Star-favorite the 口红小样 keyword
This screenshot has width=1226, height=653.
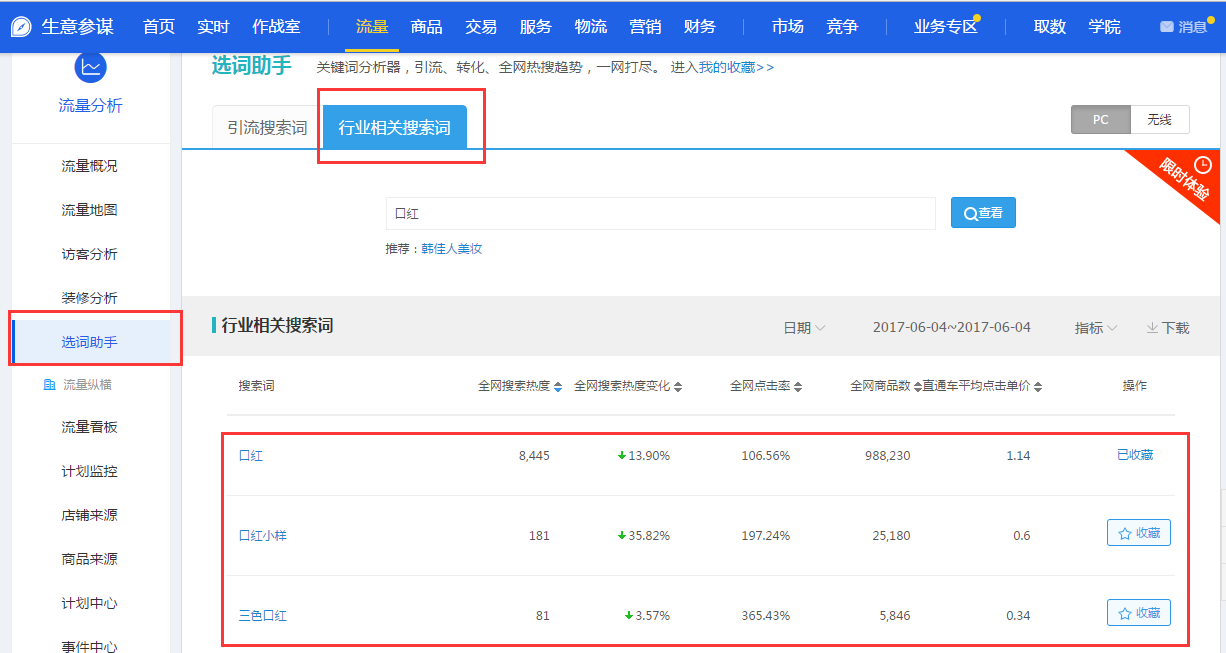[1138, 533]
